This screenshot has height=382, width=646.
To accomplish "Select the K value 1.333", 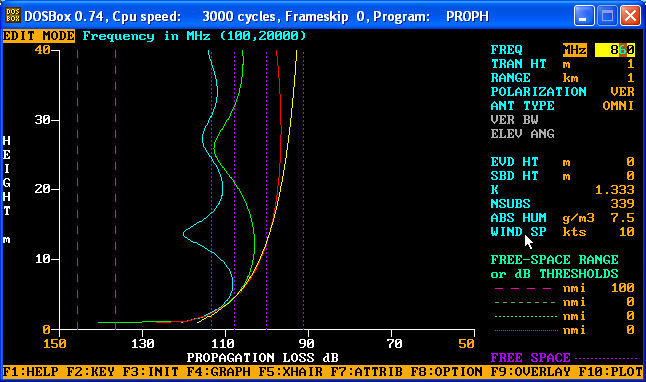I will (614, 190).
